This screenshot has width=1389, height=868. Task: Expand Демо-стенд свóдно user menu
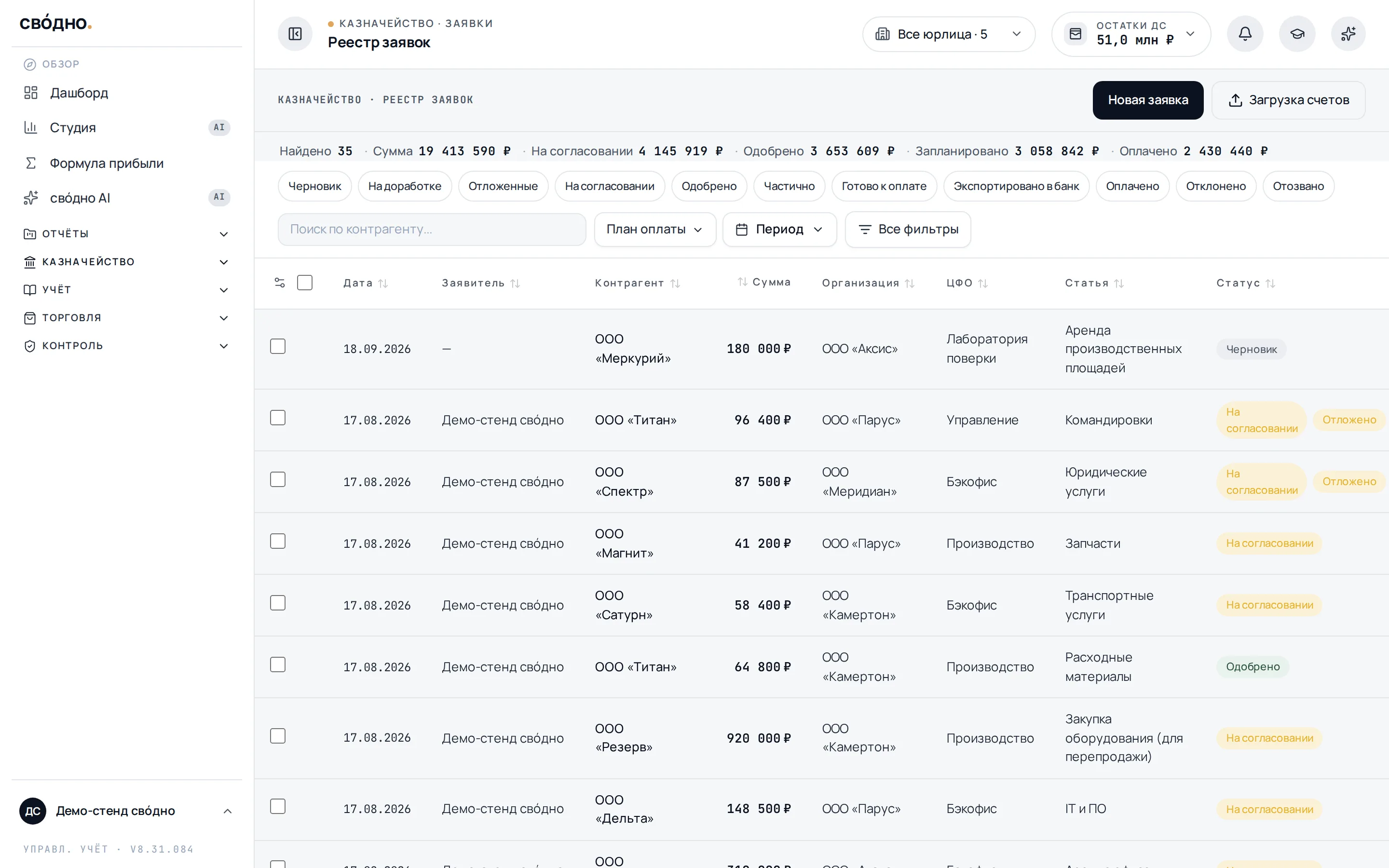click(126, 811)
